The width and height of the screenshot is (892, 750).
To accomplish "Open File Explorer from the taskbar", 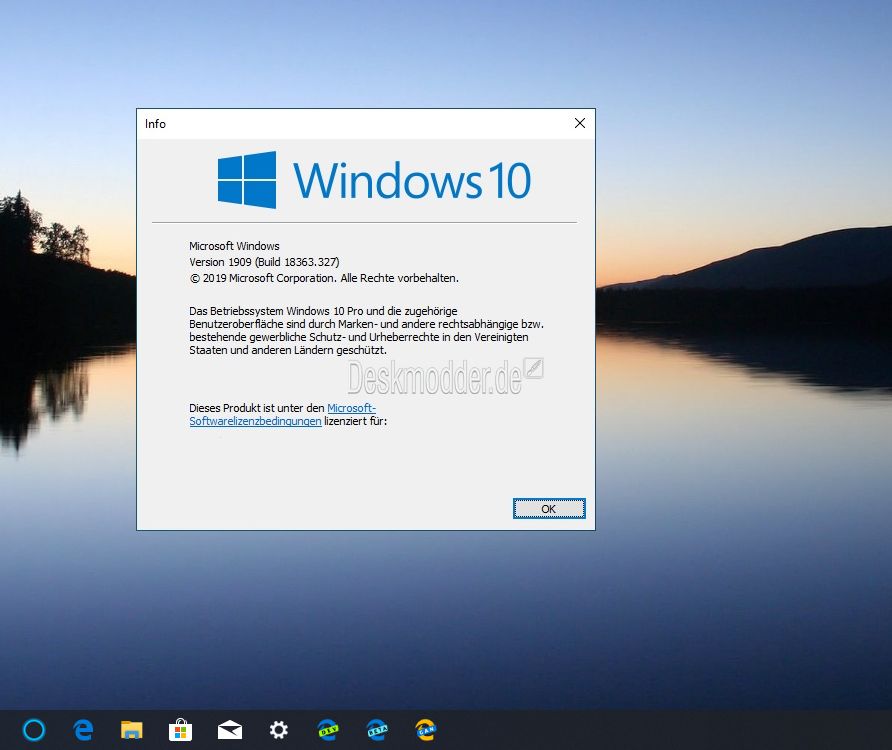I will point(131,730).
